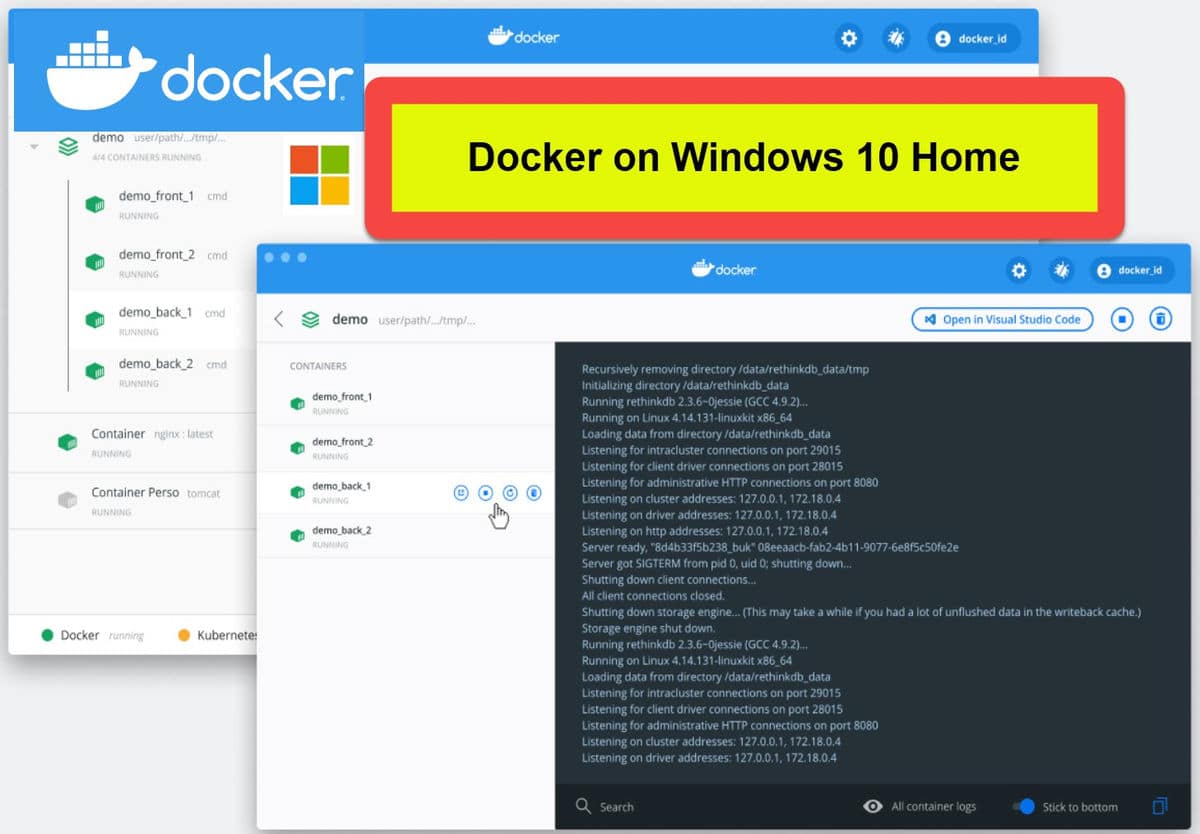The width and height of the screenshot is (1200, 834).
Task: Toggle the All container logs eye icon
Action: (x=873, y=806)
